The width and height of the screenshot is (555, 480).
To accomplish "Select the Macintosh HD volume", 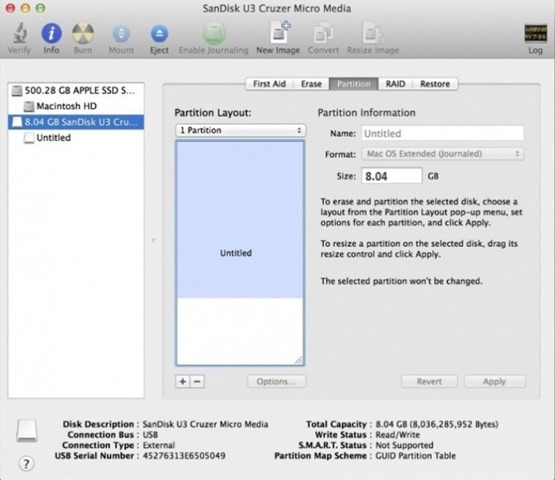I will 76,106.
